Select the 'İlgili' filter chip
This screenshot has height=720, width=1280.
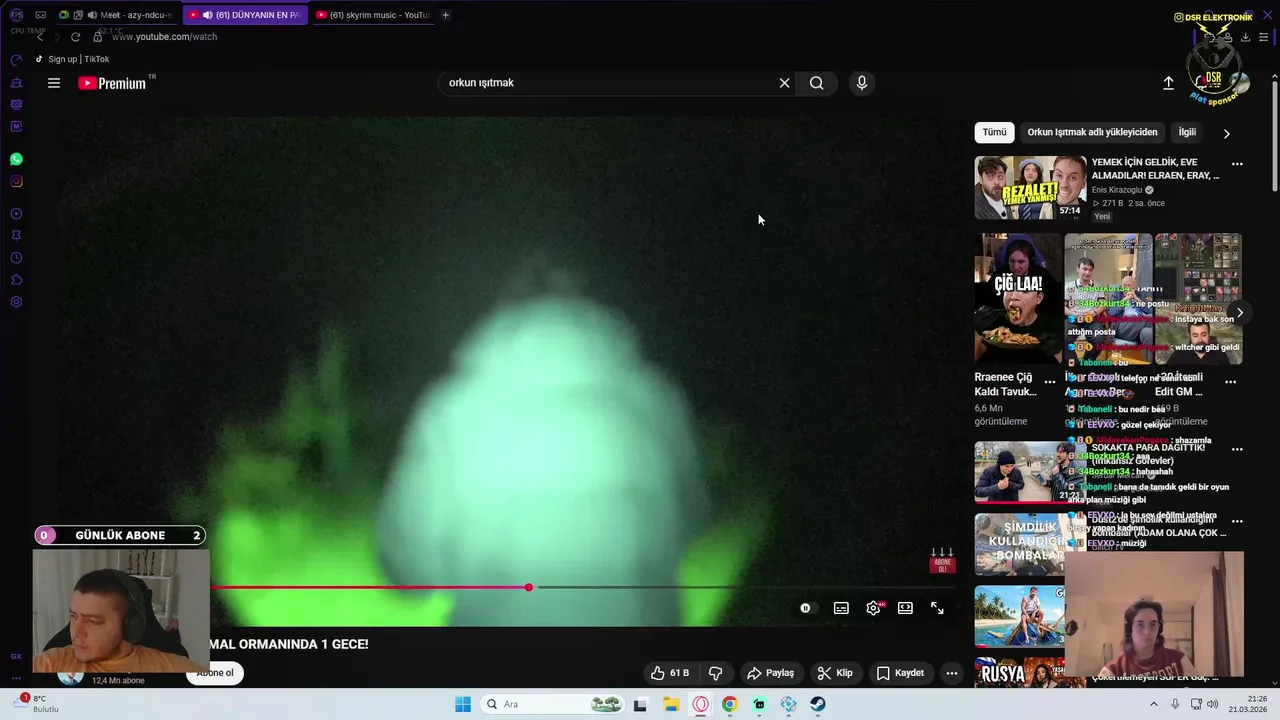1187,132
